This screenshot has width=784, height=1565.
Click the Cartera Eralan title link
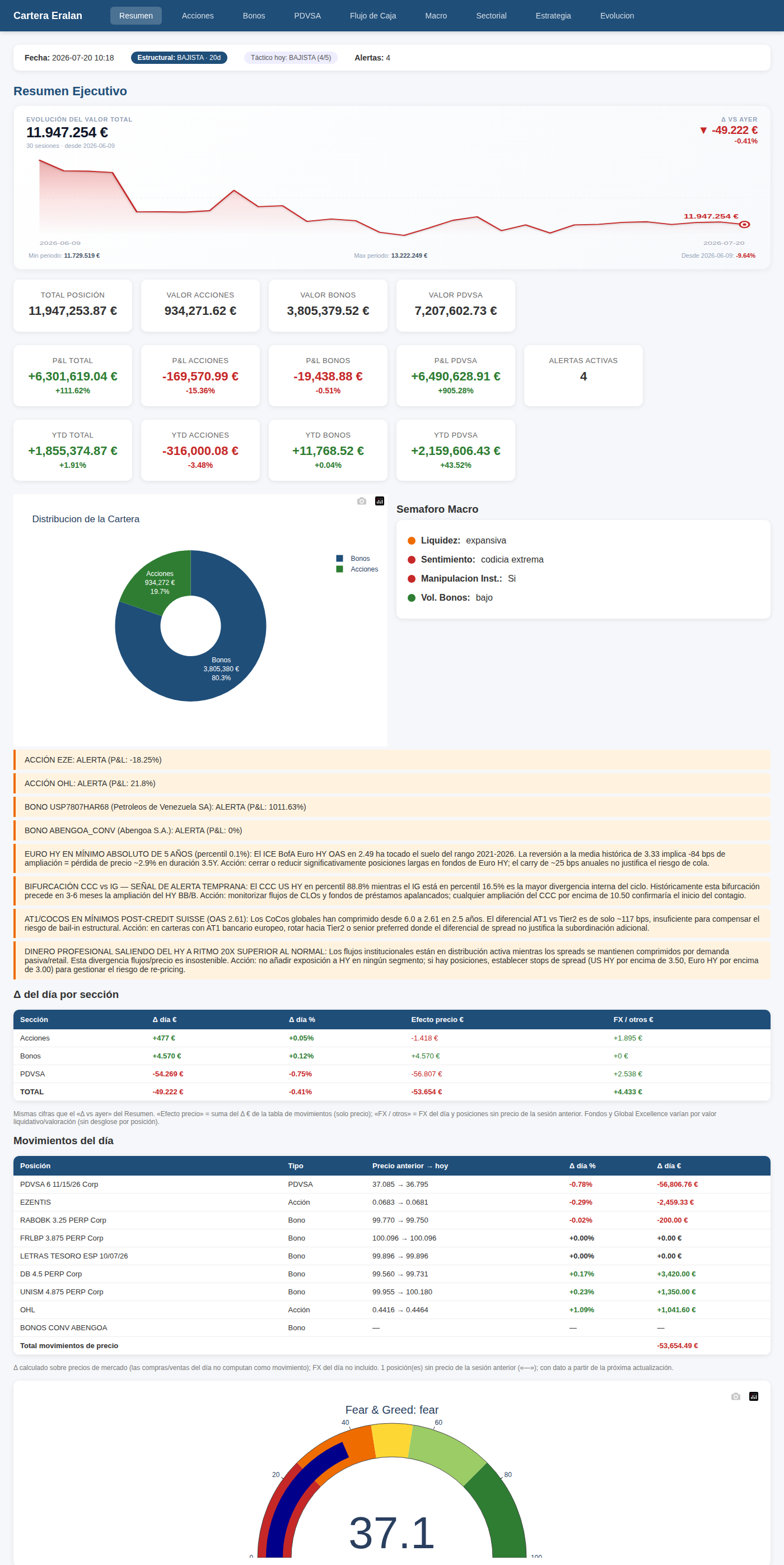48,16
